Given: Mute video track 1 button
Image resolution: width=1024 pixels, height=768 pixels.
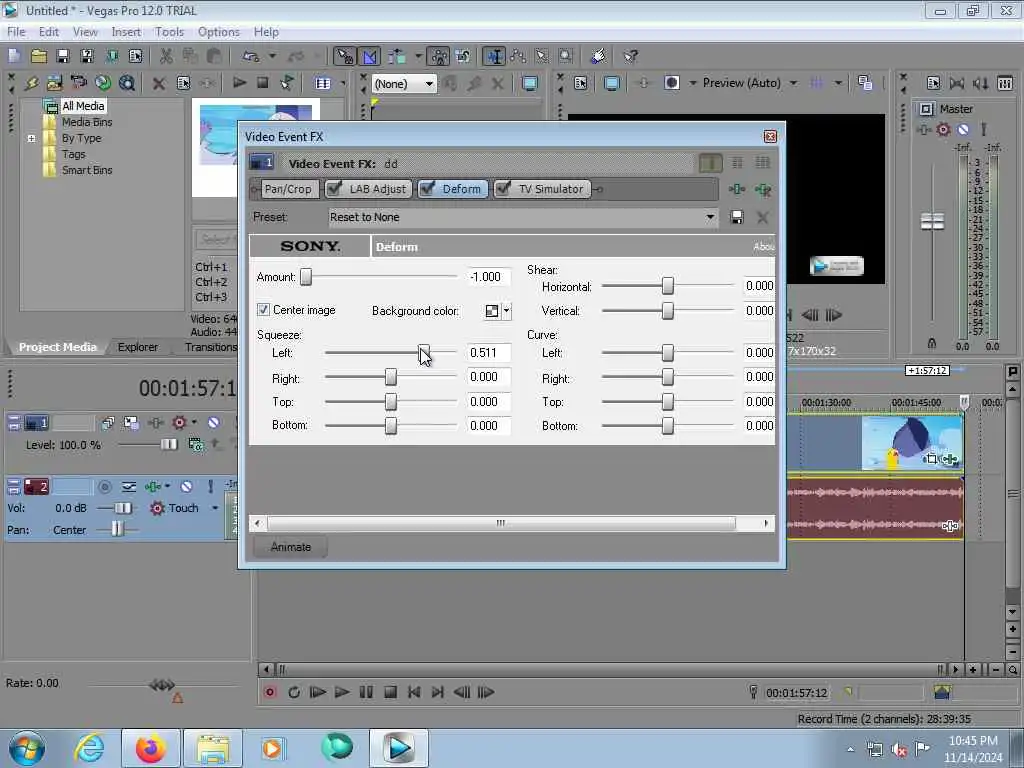Looking at the screenshot, I should click(x=214, y=423).
